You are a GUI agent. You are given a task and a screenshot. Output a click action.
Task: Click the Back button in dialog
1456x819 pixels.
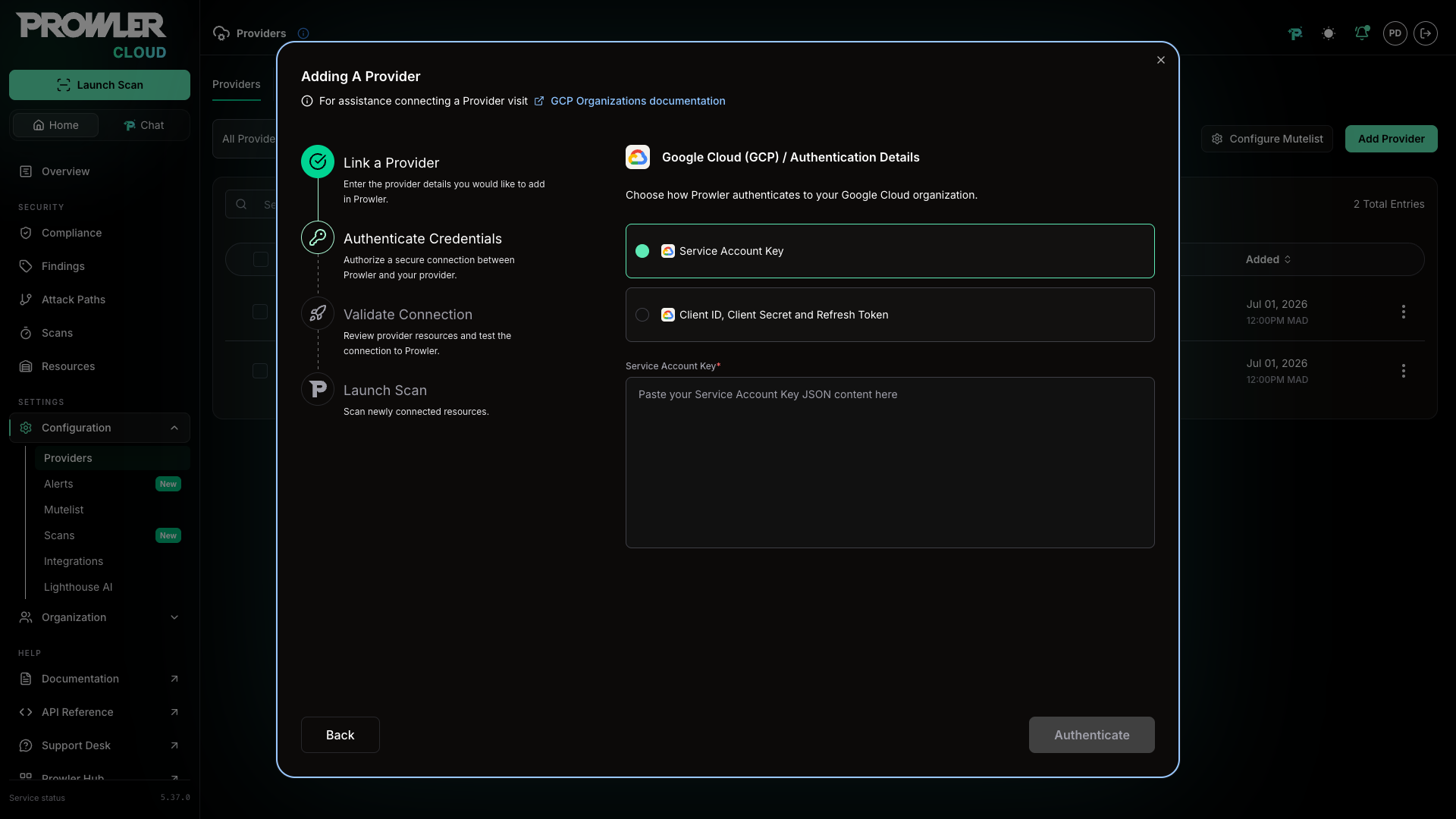point(340,735)
